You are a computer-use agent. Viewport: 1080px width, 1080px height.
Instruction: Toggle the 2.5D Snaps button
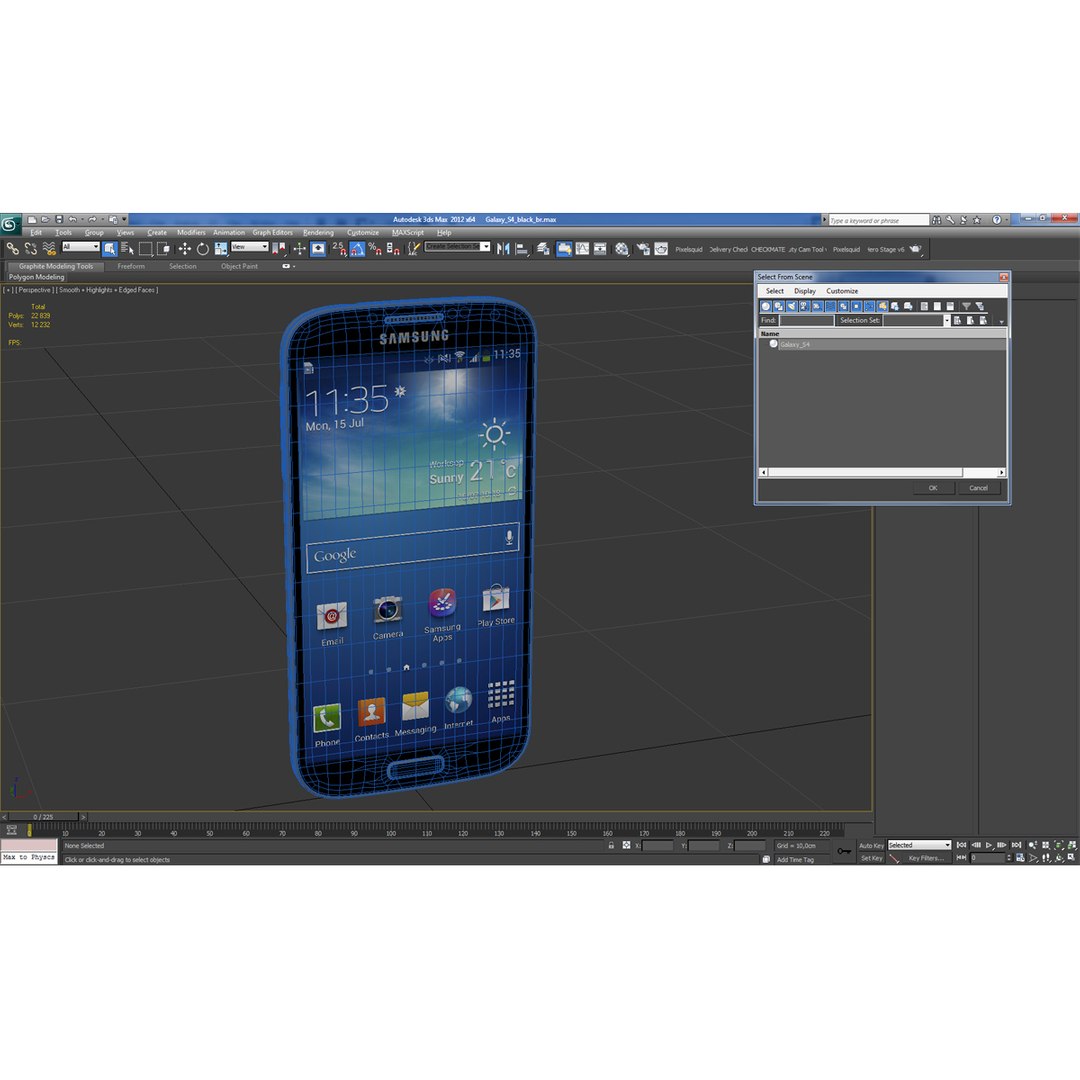340,249
